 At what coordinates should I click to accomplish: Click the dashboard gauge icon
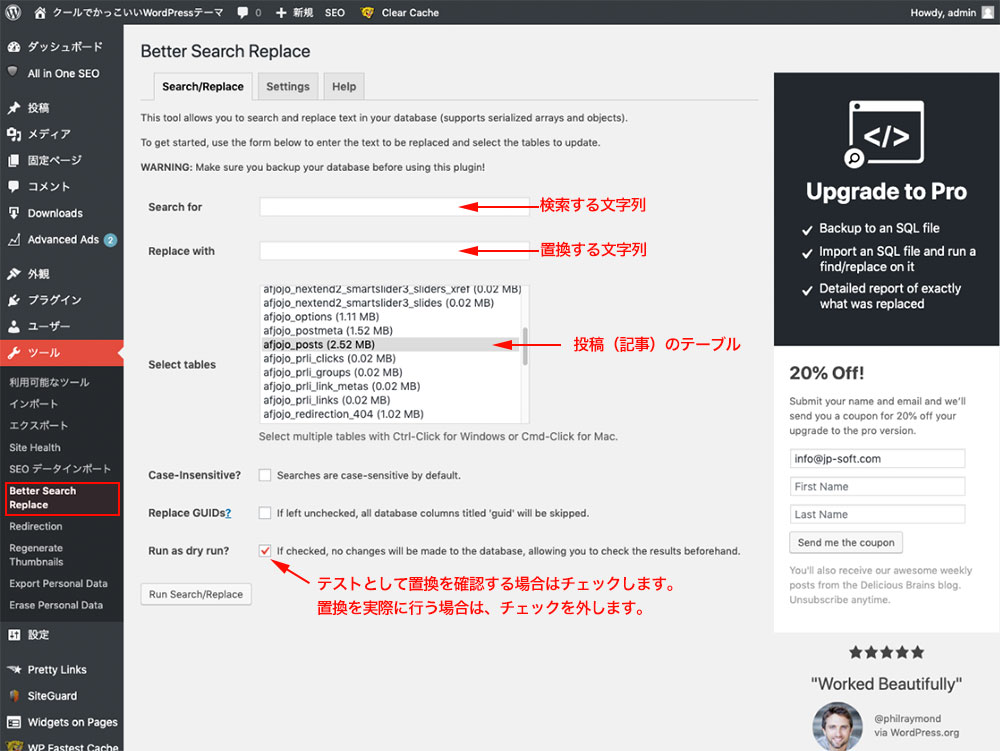coord(13,47)
